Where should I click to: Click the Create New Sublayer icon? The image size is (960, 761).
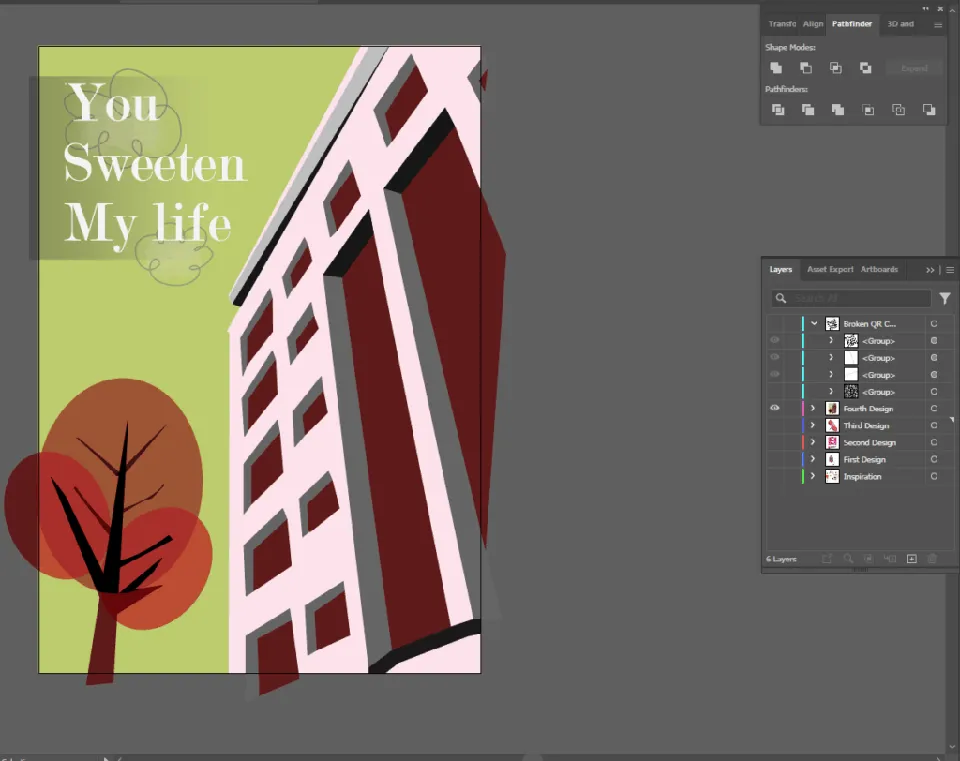(x=890, y=558)
